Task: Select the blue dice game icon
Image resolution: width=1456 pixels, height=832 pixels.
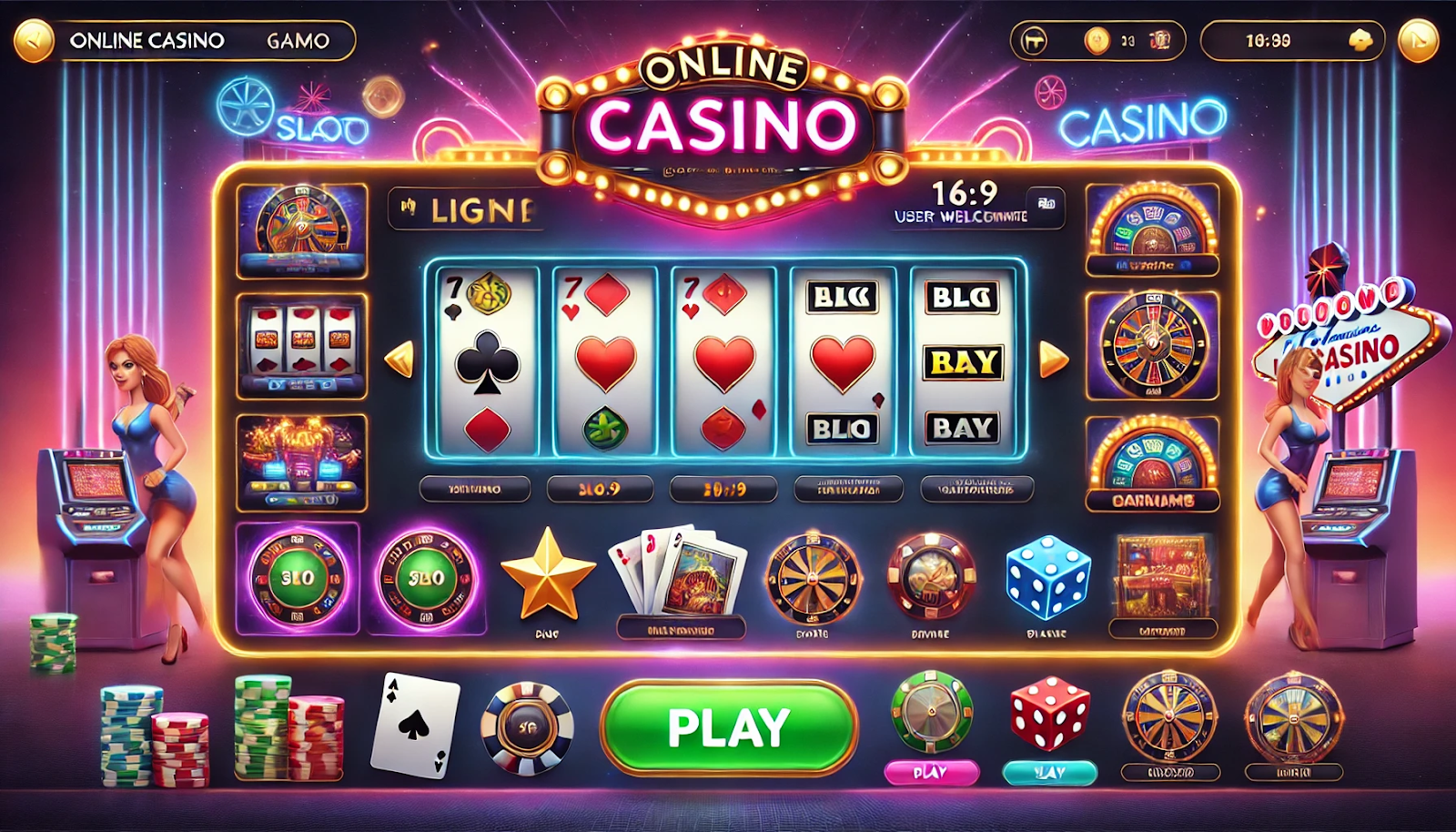Action: point(1047,578)
